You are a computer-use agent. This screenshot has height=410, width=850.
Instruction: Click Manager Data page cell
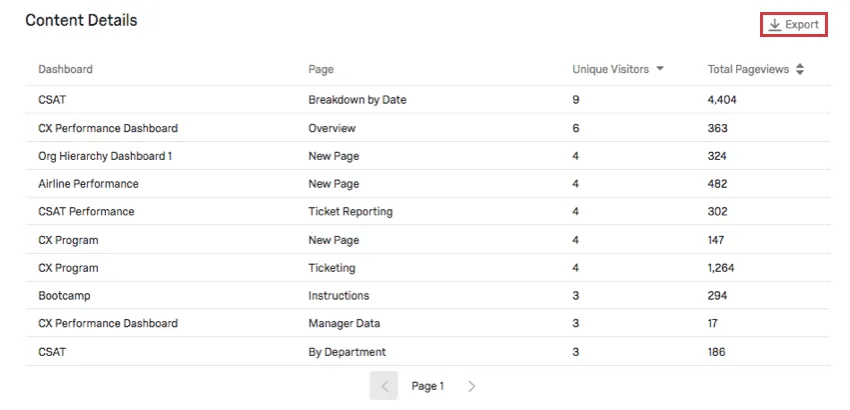click(344, 324)
